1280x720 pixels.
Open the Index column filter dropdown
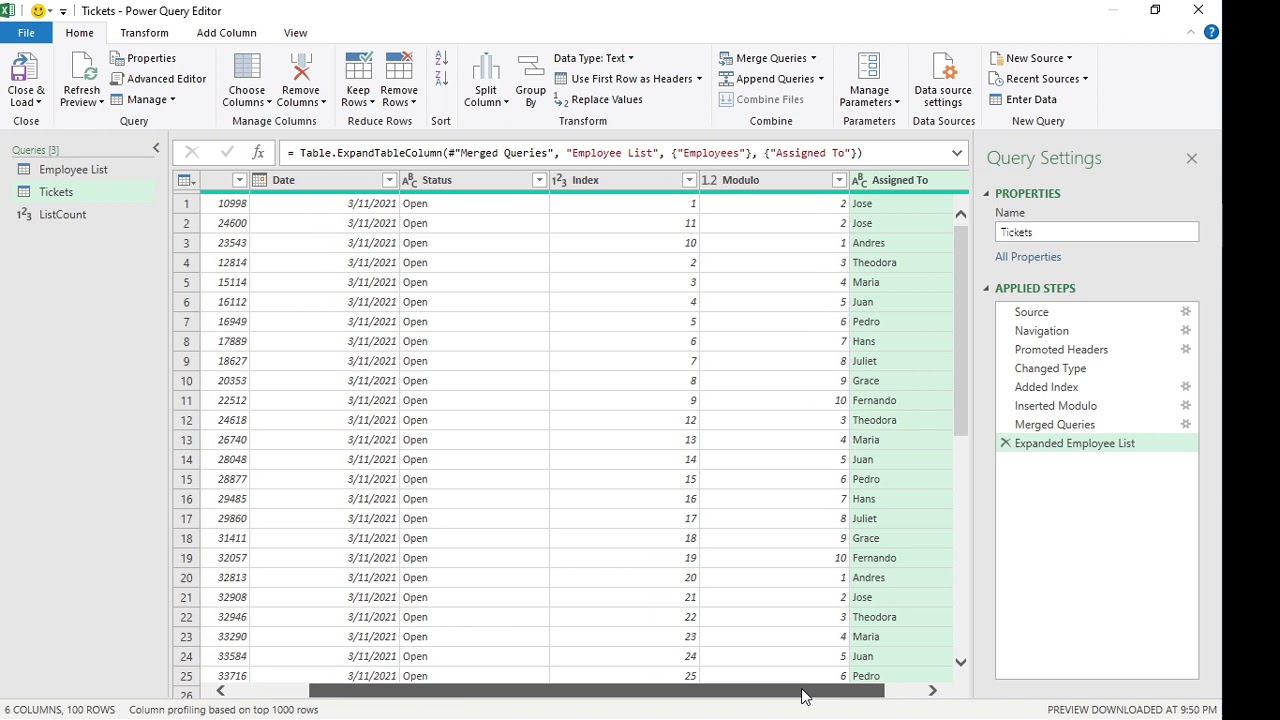pos(689,180)
